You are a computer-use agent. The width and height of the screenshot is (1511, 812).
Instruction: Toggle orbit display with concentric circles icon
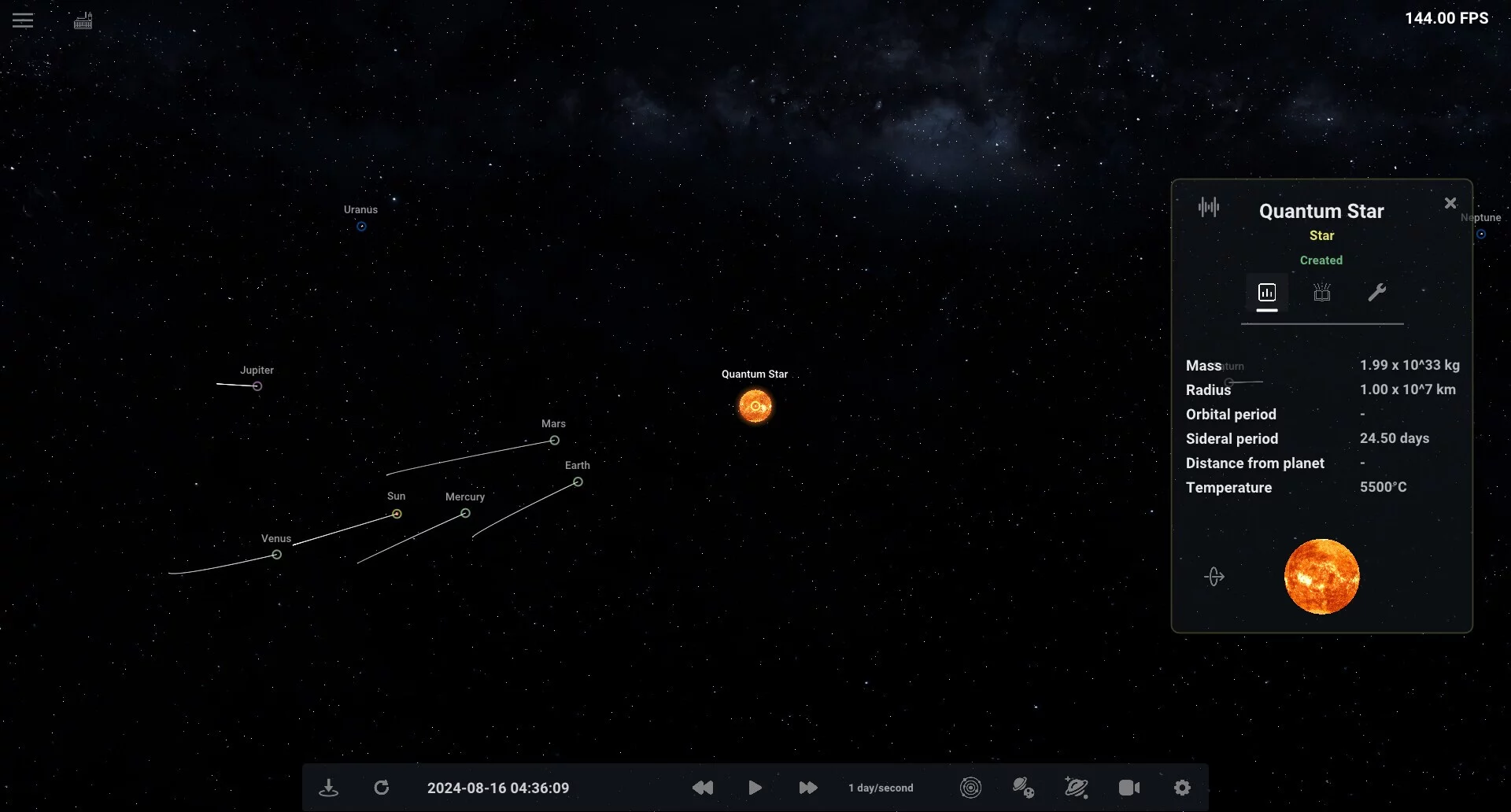point(971,788)
